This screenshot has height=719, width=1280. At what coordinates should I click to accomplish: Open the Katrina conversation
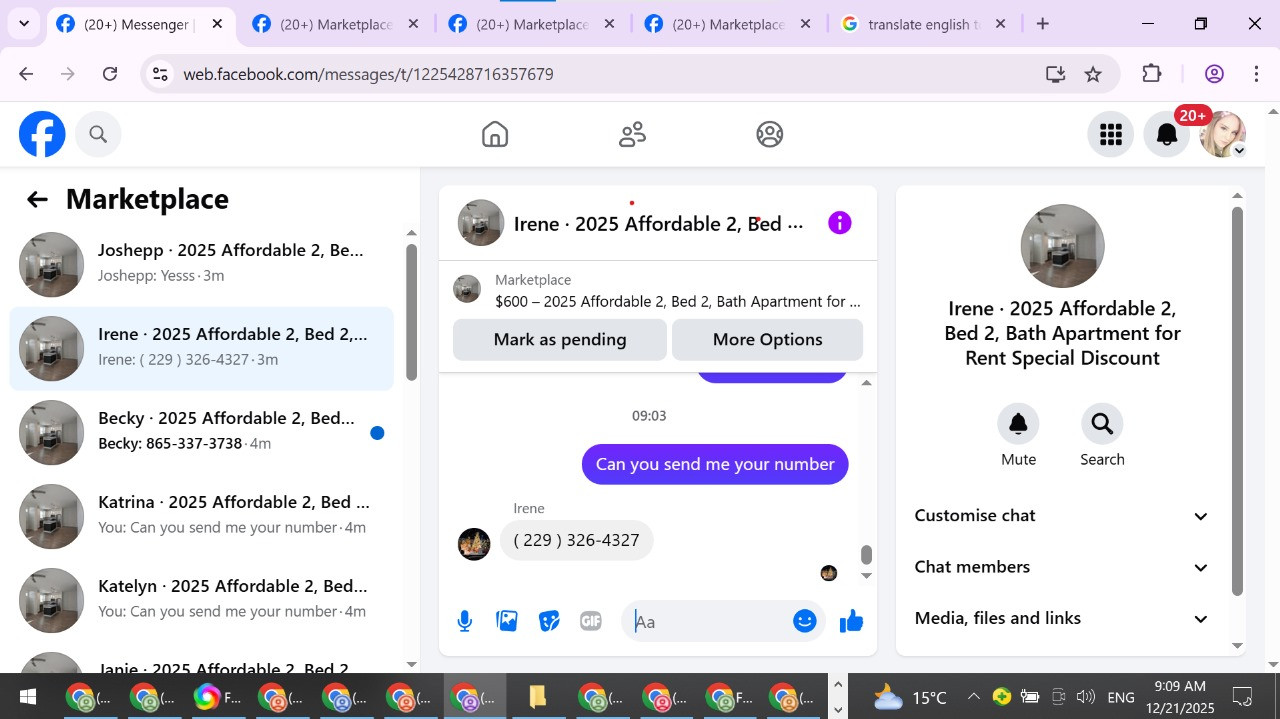[202, 516]
